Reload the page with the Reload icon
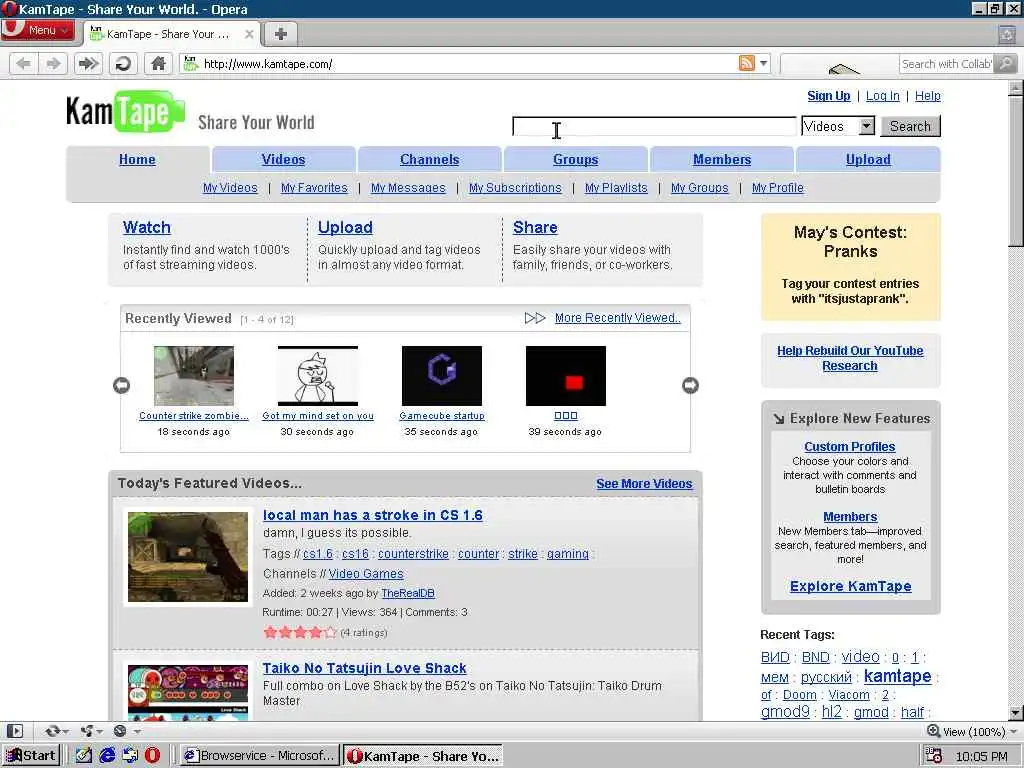Viewport: 1024px width, 768px height. (x=123, y=64)
